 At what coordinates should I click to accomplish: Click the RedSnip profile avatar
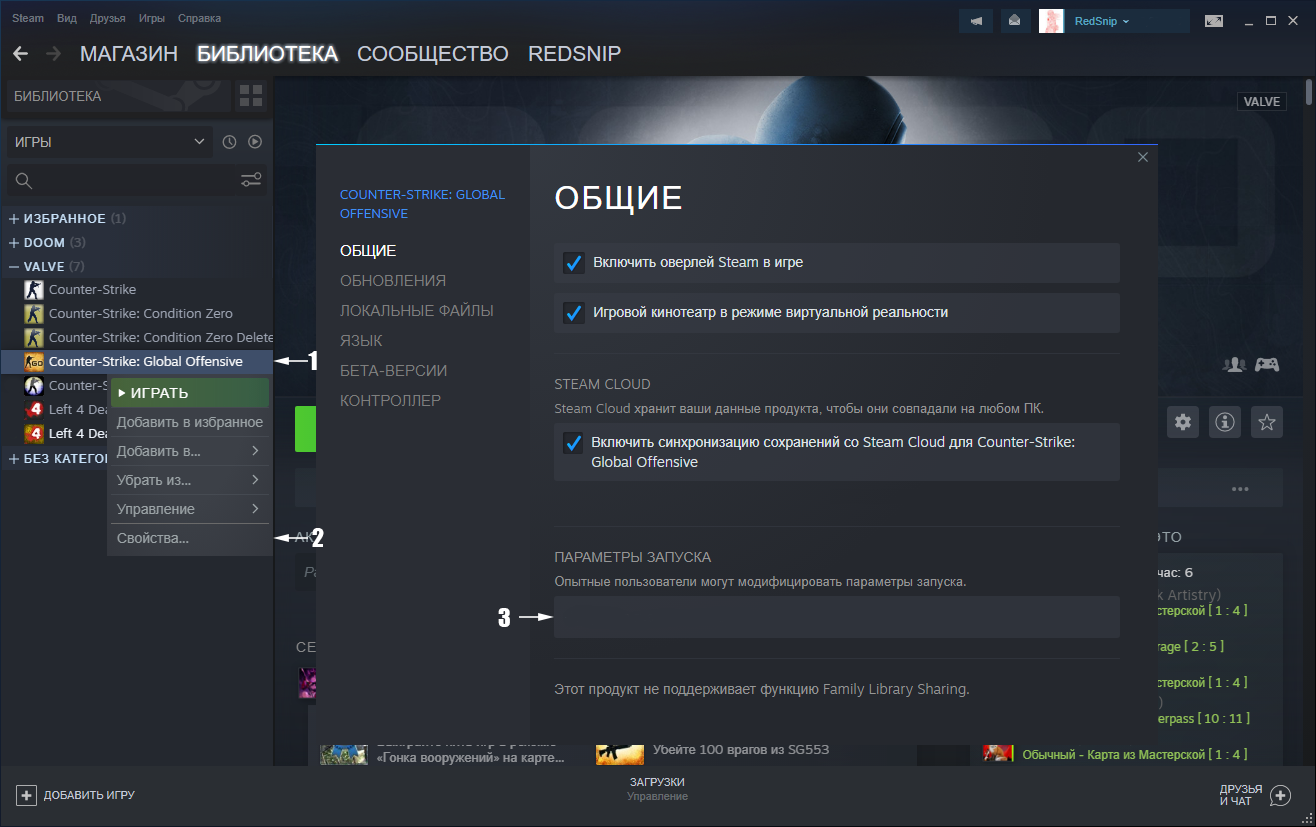point(1051,20)
